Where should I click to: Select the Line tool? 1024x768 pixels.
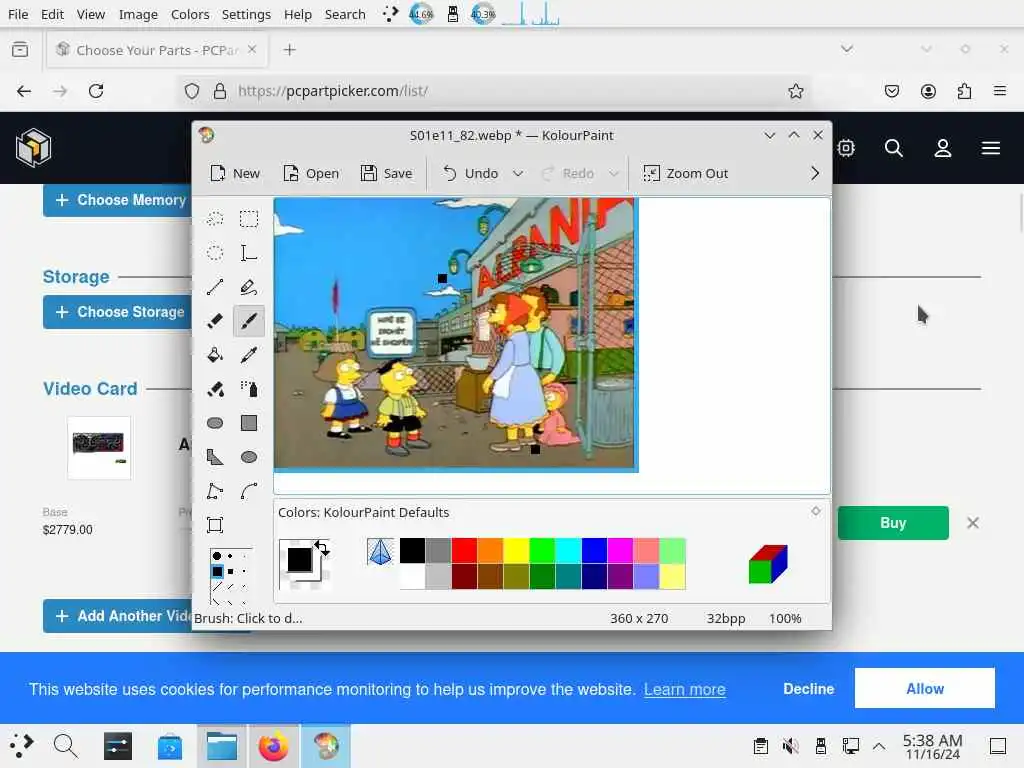[x=215, y=287]
